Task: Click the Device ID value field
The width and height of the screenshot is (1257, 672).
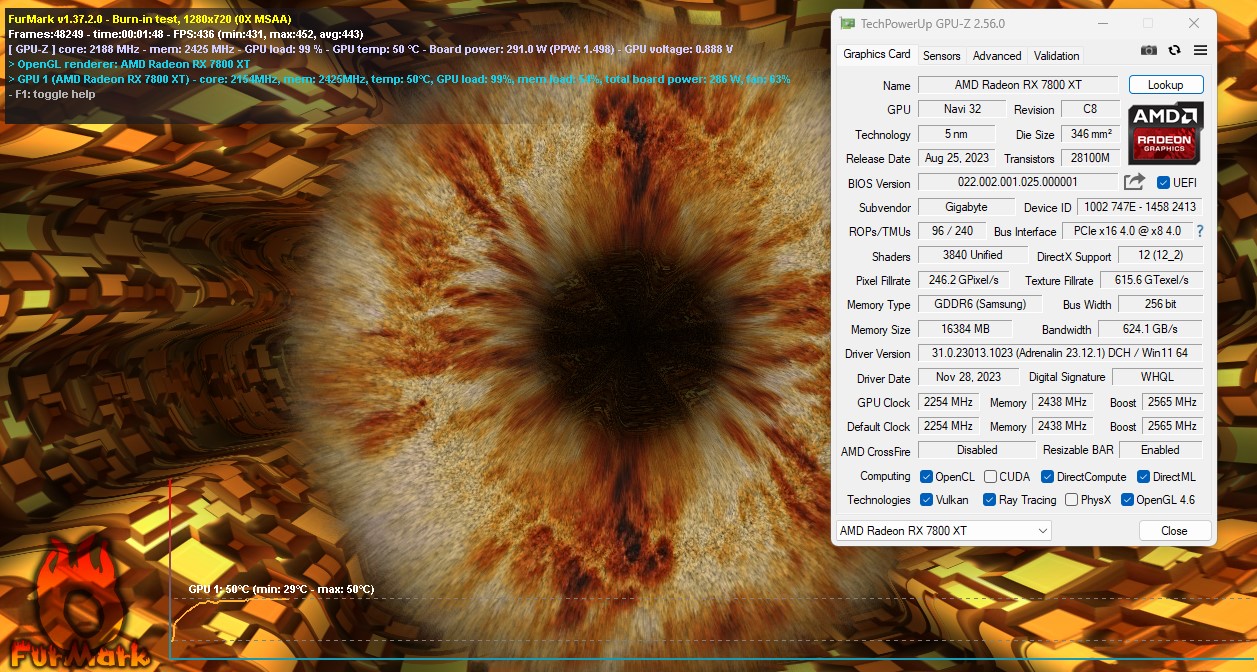Action: pyautogui.click(x=1140, y=207)
